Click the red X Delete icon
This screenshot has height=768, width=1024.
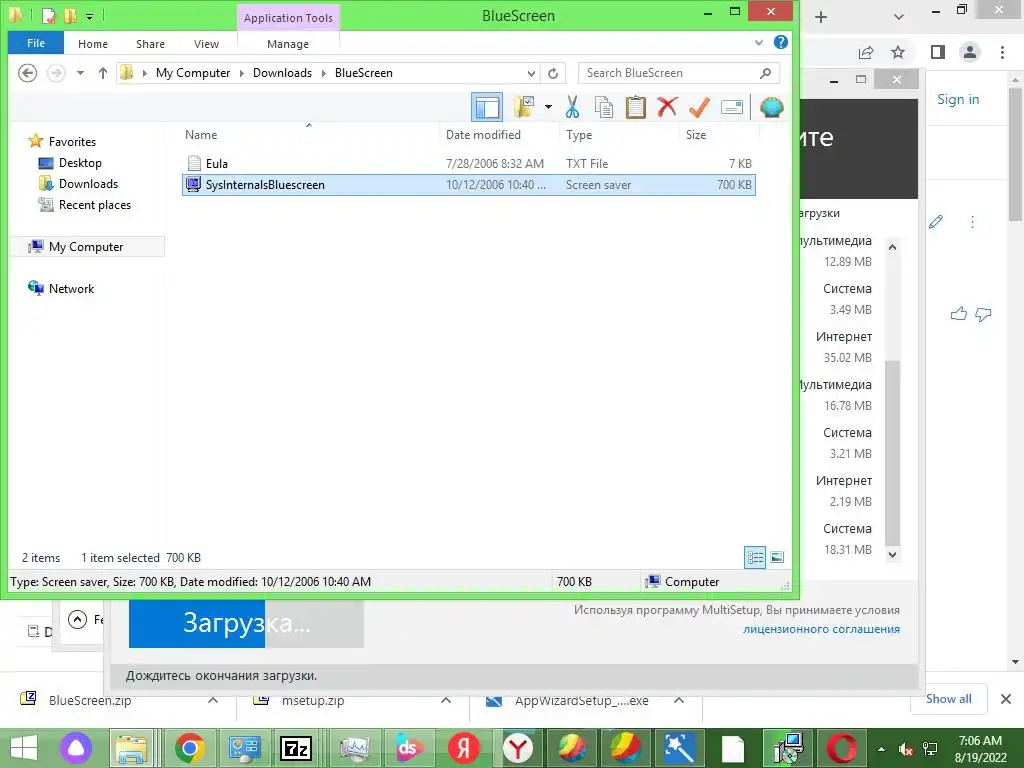pos(667,106)
